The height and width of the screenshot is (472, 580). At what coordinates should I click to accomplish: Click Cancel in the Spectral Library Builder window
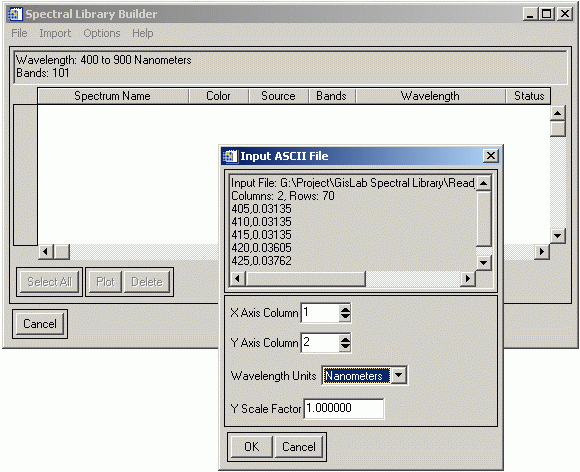pos(40,324)
